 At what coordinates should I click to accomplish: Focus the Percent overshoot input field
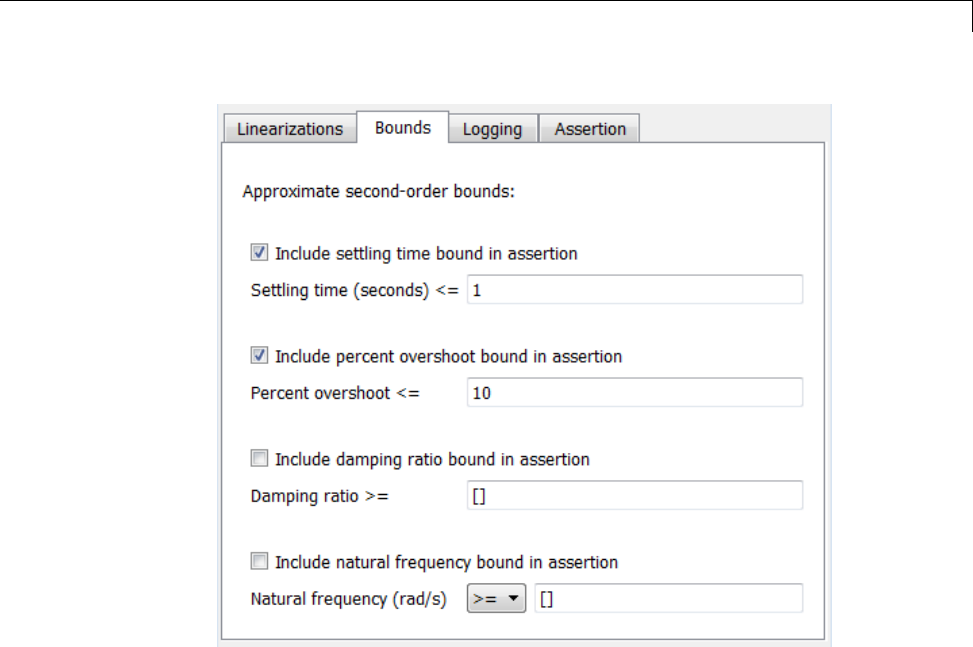tap(634, 393)
